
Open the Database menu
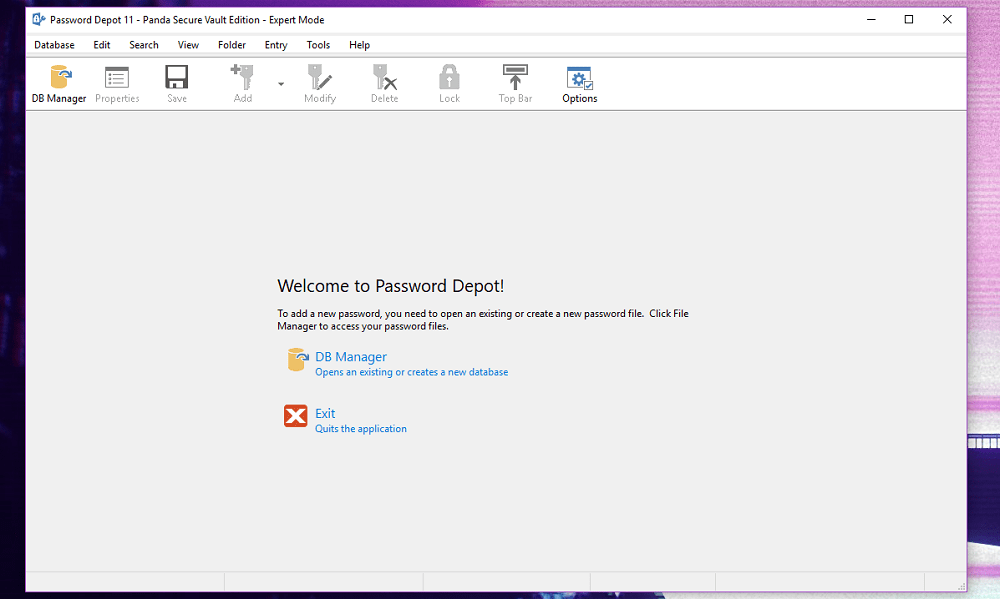[x=54, y=45]
